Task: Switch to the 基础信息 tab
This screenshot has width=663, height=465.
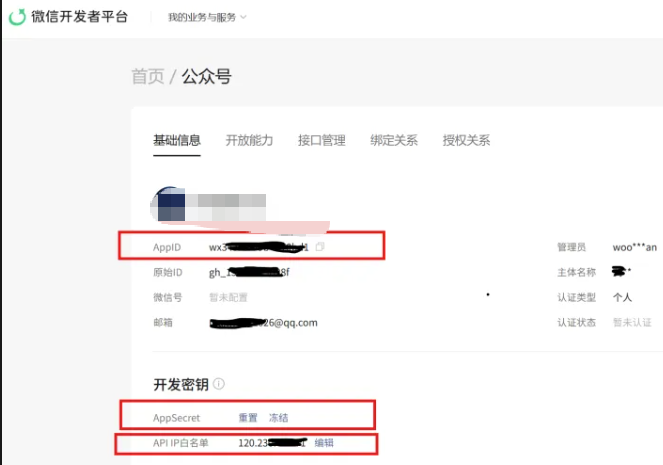Action: pos(177,140)
